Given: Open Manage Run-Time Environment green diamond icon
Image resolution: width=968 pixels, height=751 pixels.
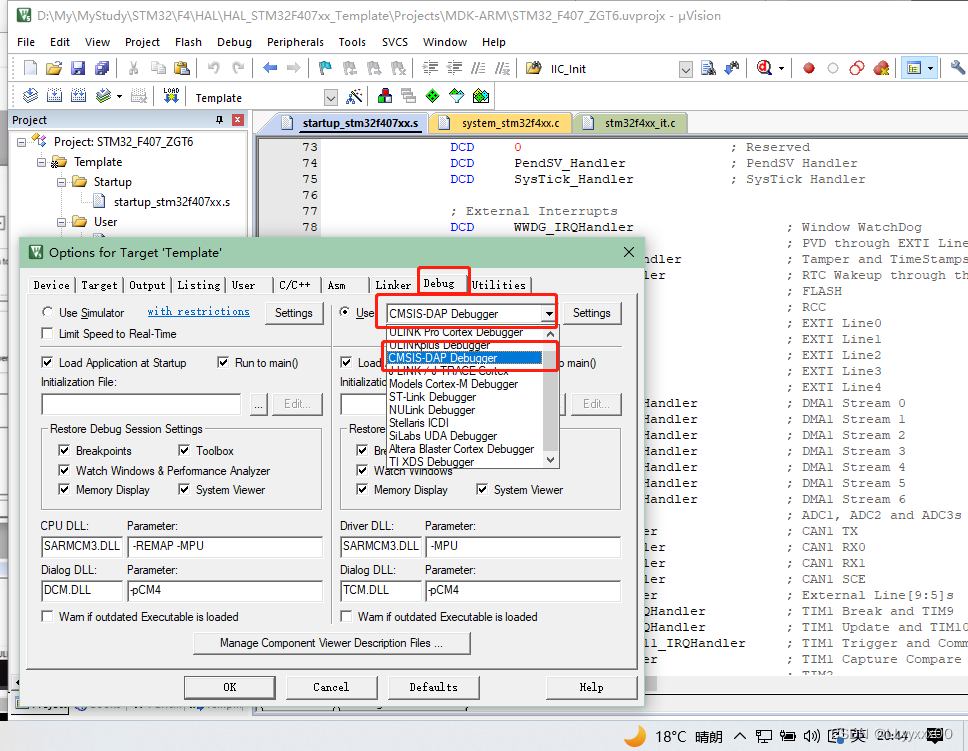Looking at the screenshot, I should [x=433, y=96].
